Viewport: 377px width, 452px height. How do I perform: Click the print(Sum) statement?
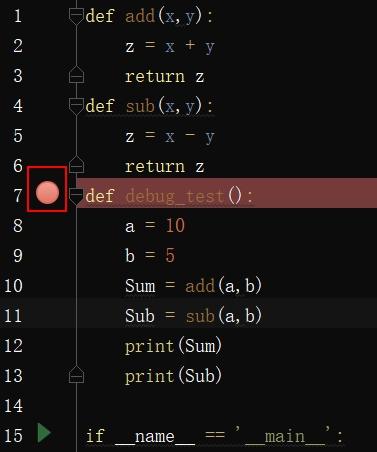pyautogui.click(x=173, y=346)
